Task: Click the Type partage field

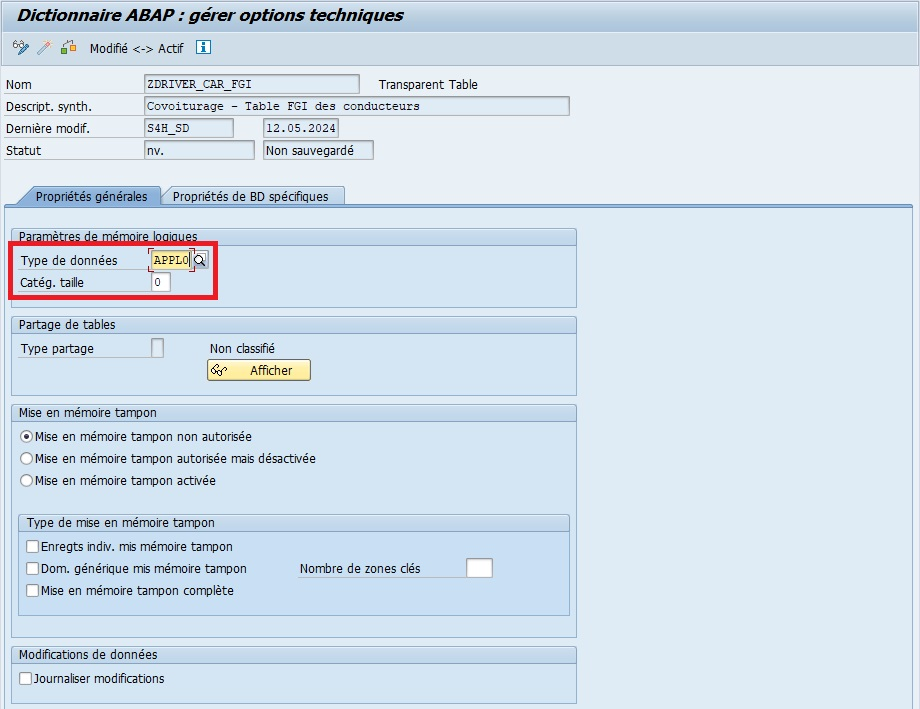Action: pos(157,348)
